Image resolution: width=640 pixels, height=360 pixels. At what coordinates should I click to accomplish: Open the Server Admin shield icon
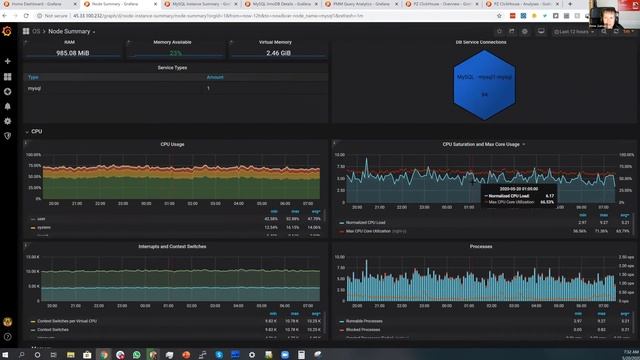[x=7, y=136]
